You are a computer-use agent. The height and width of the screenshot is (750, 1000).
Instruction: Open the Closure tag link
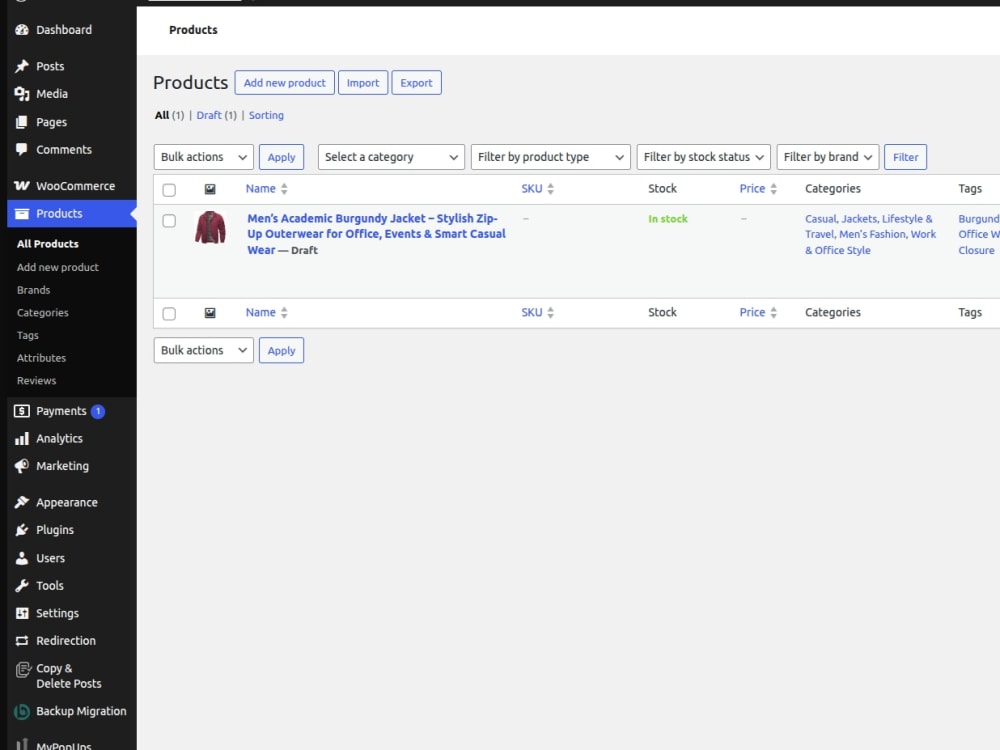[x=976, y=251]
